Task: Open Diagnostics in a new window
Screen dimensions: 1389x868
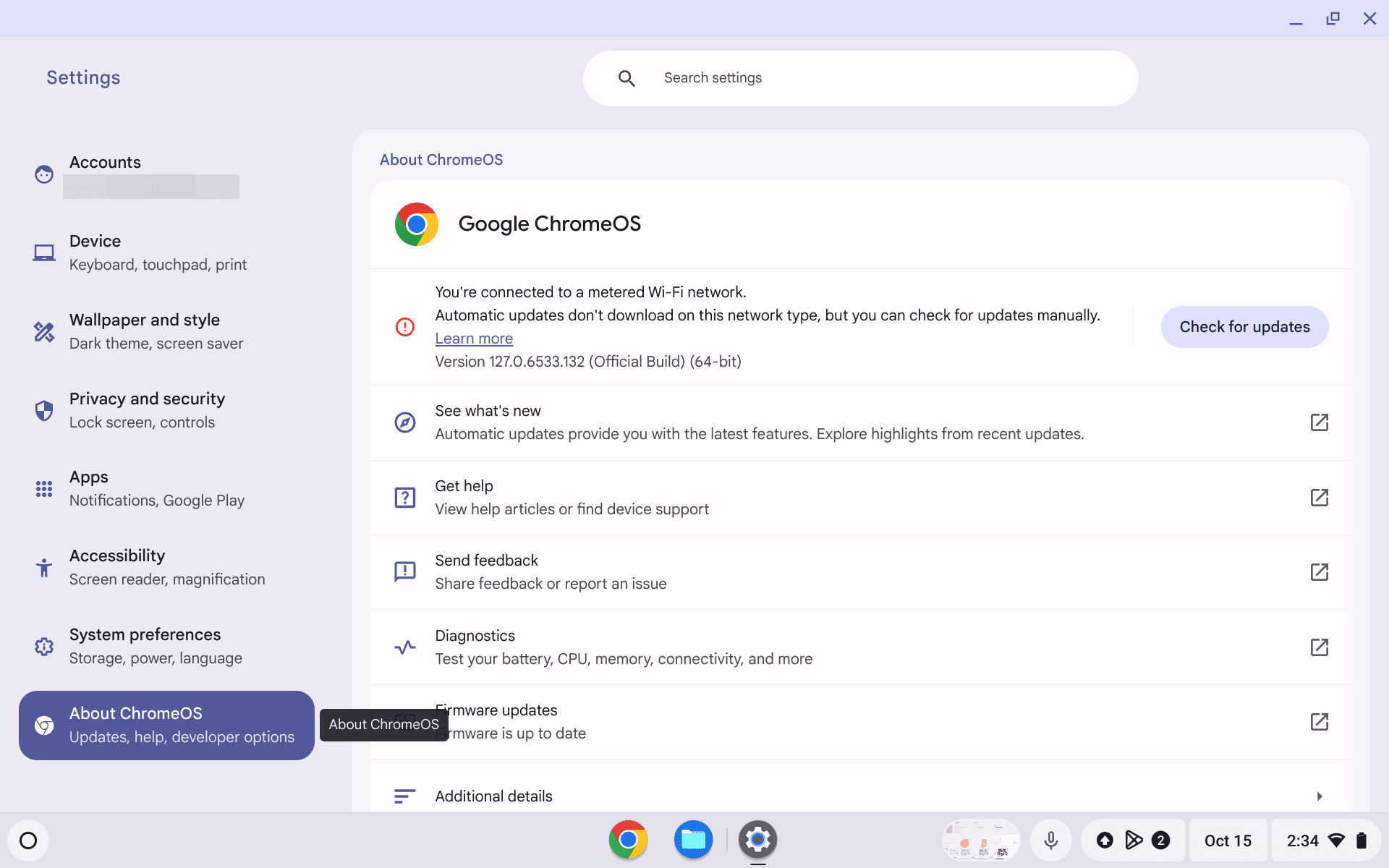Action: (x=1319, y=647)
